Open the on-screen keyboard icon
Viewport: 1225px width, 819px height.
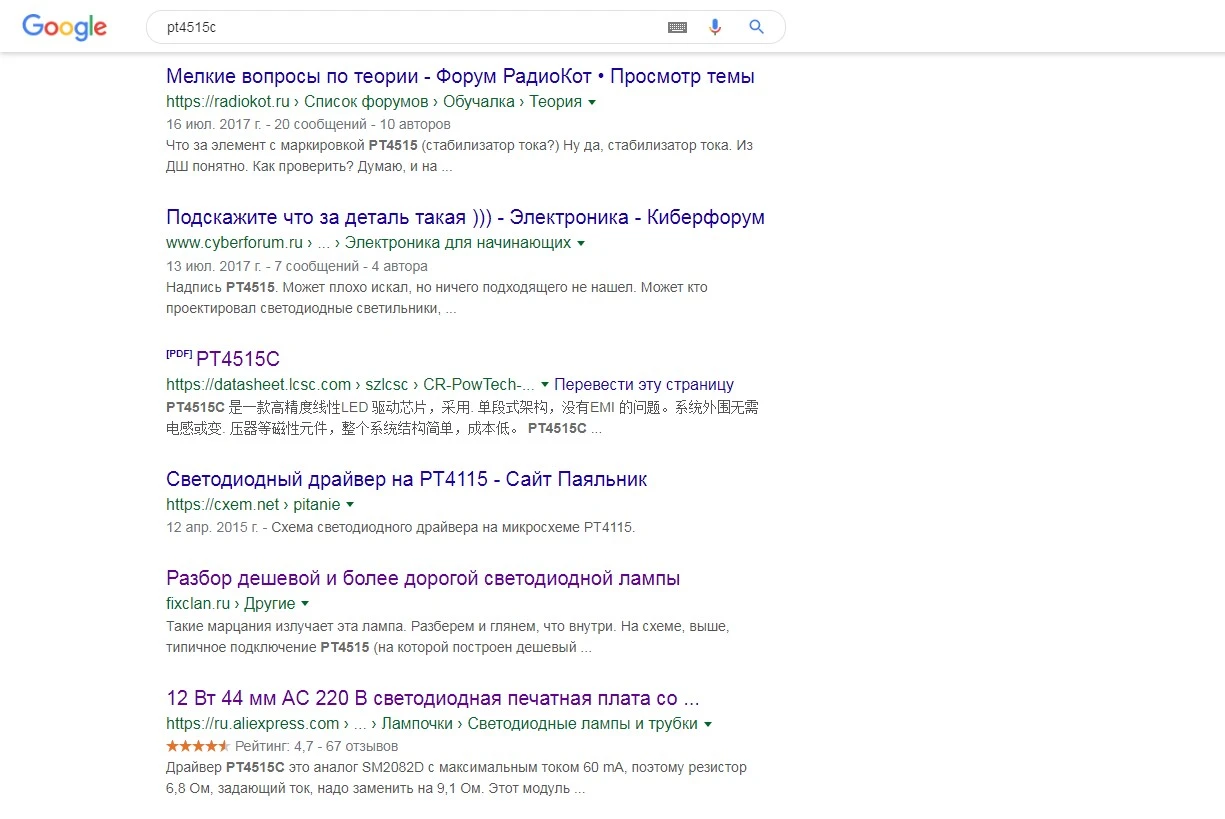[x=677, y=28]
